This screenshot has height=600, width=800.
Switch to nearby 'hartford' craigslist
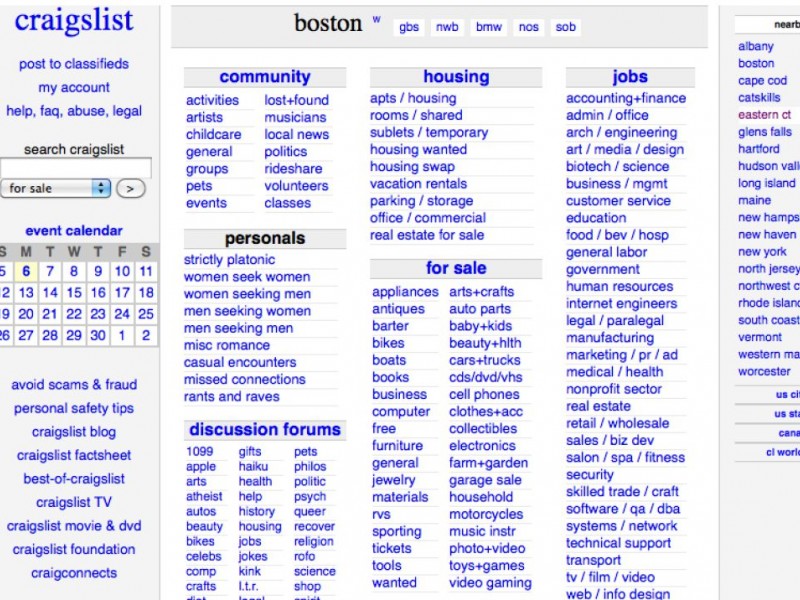pyautogui.click(x=759, y=149)
